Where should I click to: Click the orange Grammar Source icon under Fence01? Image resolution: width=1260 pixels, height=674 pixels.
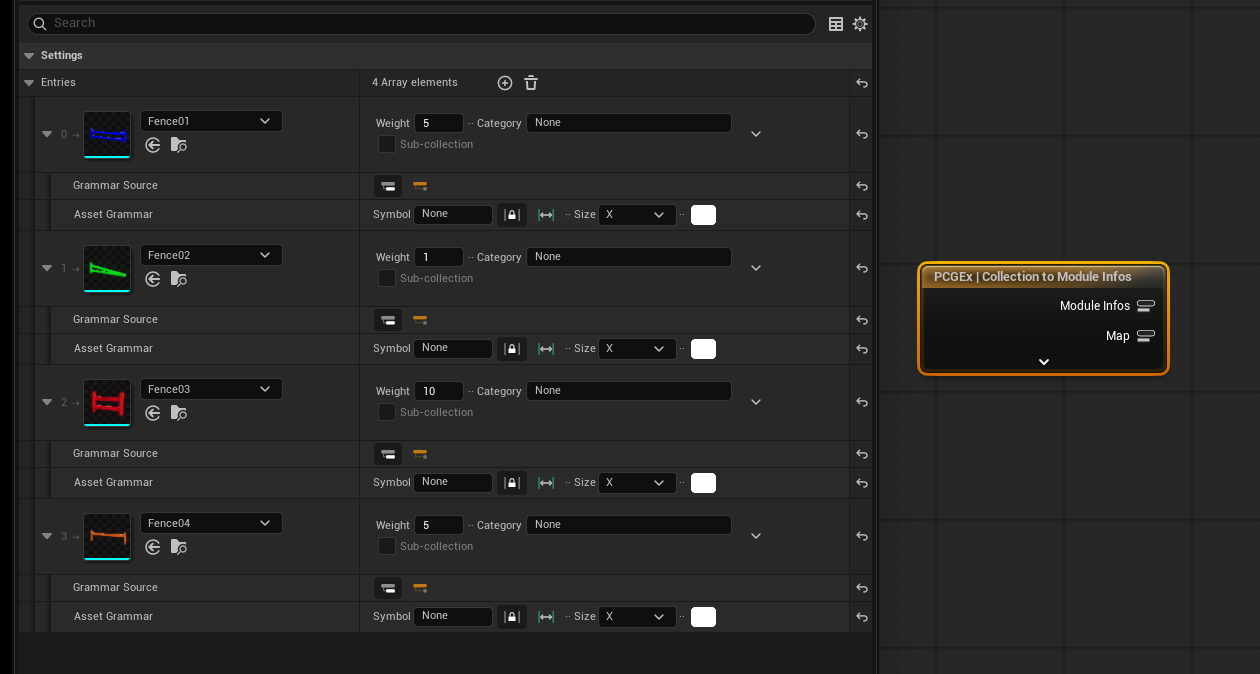tap(420, 186)
